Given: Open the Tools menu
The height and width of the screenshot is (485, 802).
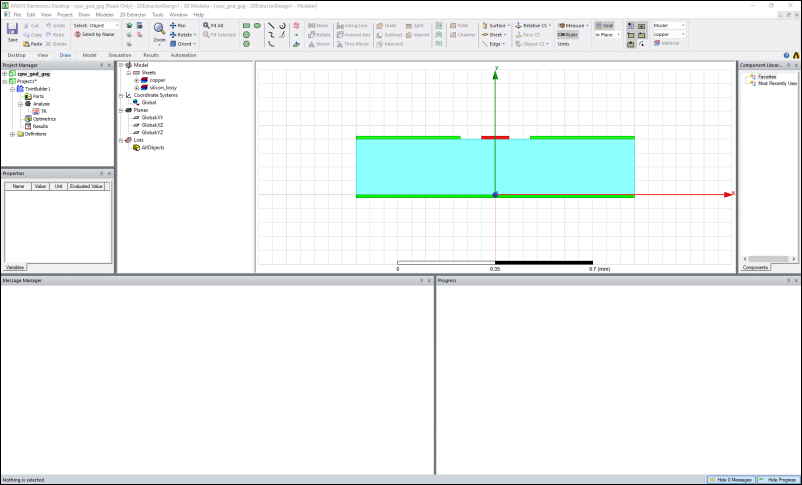Looking at the screenshot, I should 158,15.
